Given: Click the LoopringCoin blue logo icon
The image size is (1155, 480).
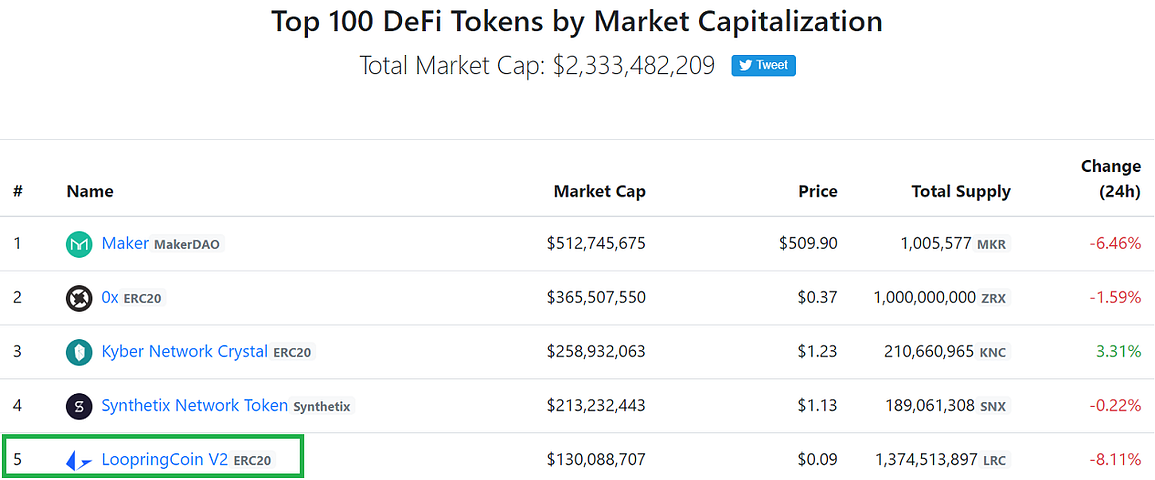Looking at the screenshot, I should (x=79, y=461).
